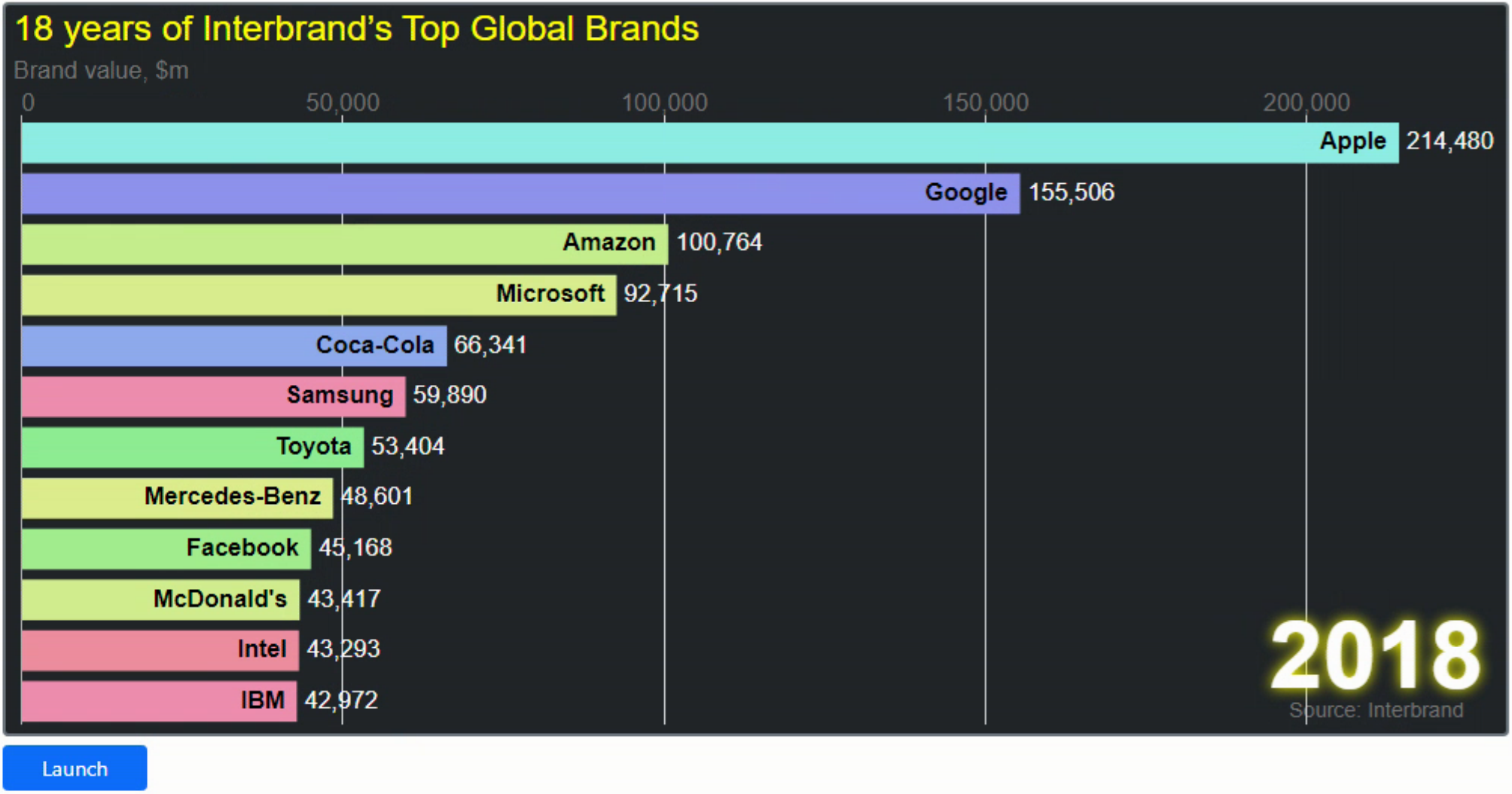The image size is (1512, 794).
Task: Click Facebook's value 45,168
Action: (355, 547)
